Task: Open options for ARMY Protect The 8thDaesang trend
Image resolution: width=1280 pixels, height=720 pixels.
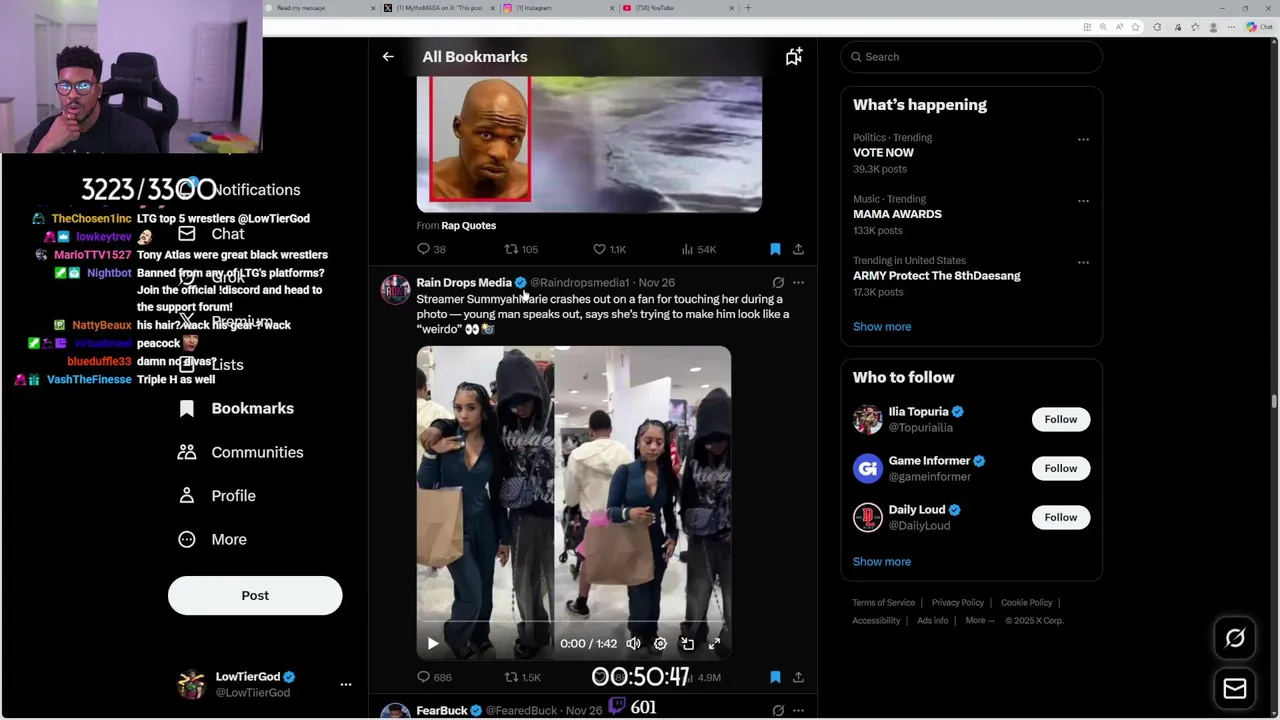Action: point(1083,263)
